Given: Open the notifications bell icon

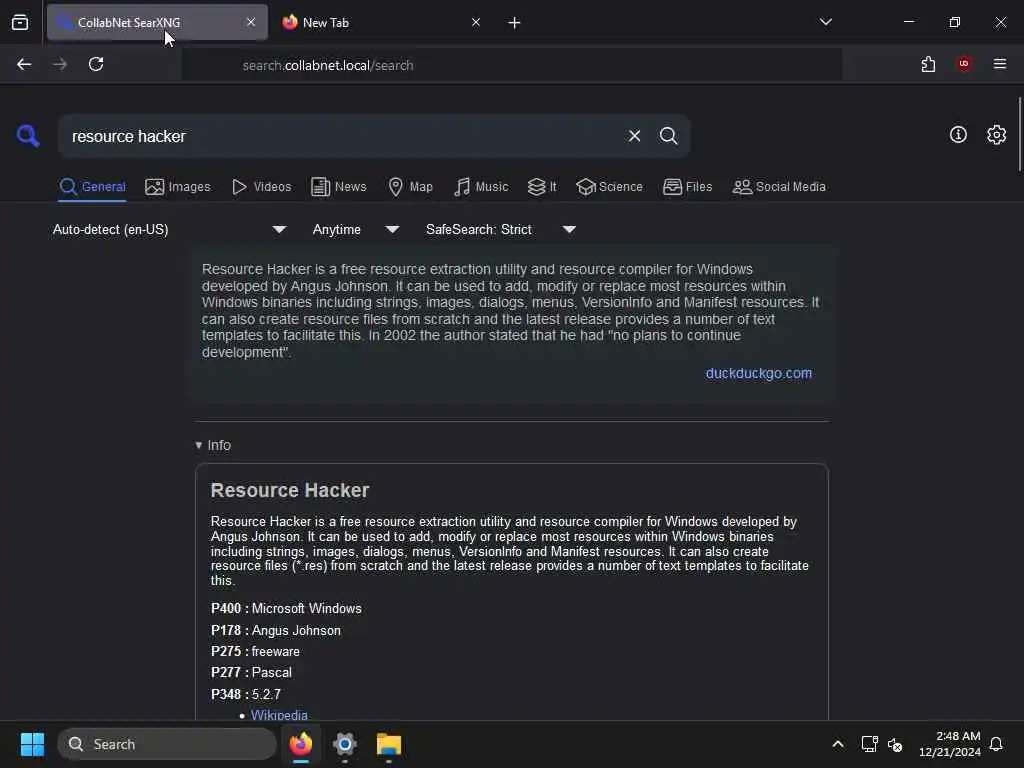Looking at the screenshot, I should point(996,744).
